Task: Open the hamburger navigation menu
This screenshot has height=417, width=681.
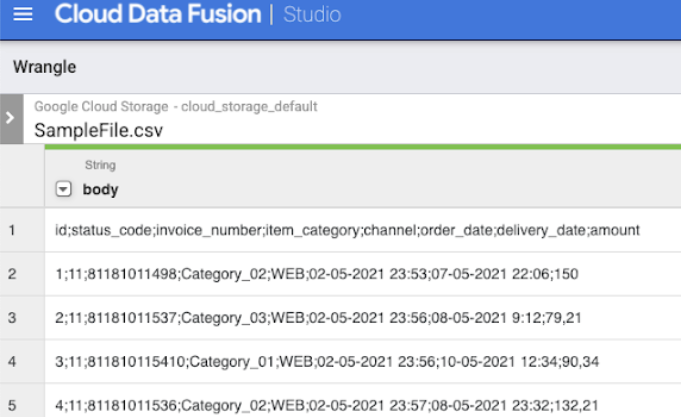Action: tap(23, 14)
